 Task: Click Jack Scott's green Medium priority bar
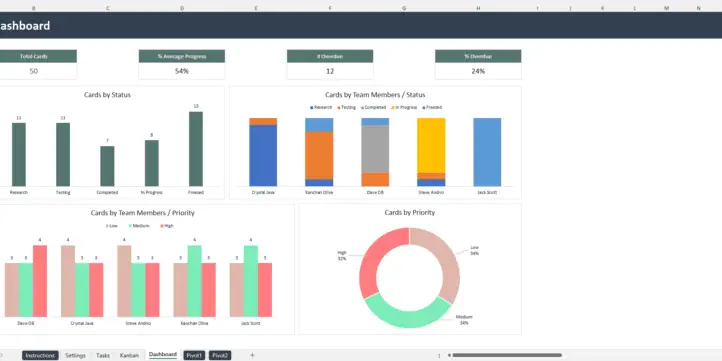pyautogui.click(x=250, y=281)
